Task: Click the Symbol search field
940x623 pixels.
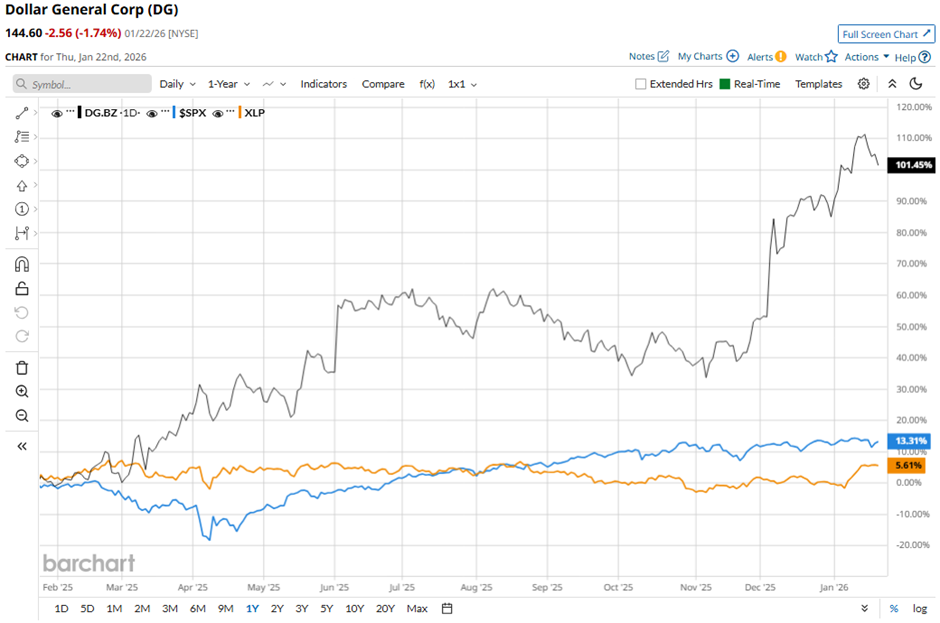Action: [x=82, y=84]
